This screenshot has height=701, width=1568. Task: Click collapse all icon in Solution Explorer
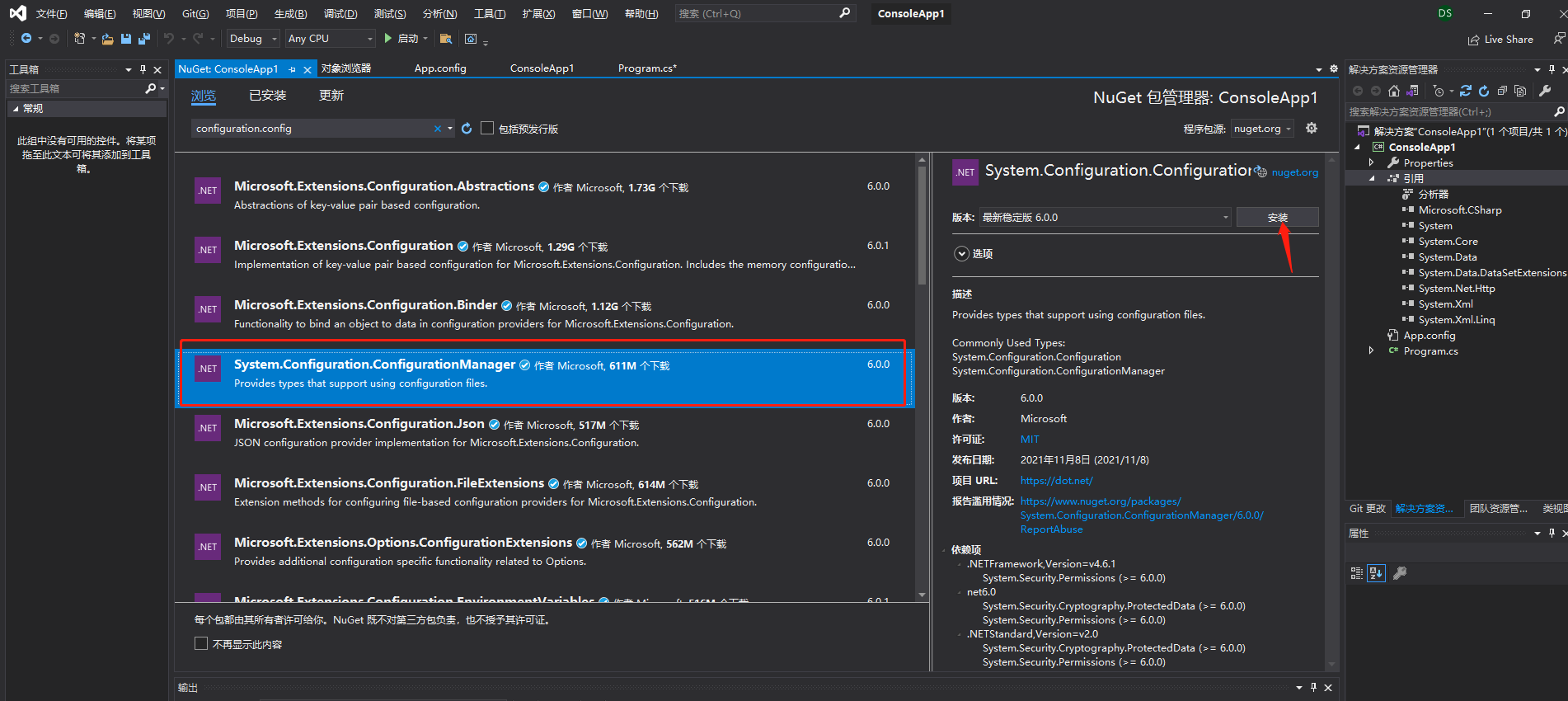[x=1502, y=91]
